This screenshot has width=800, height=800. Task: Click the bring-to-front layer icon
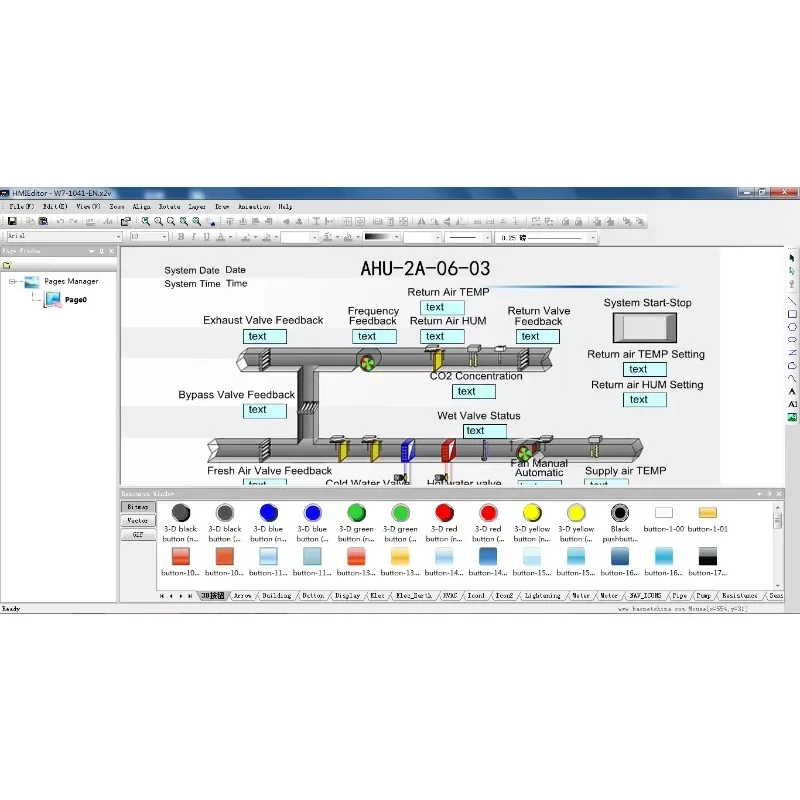[x=596, y=221]
